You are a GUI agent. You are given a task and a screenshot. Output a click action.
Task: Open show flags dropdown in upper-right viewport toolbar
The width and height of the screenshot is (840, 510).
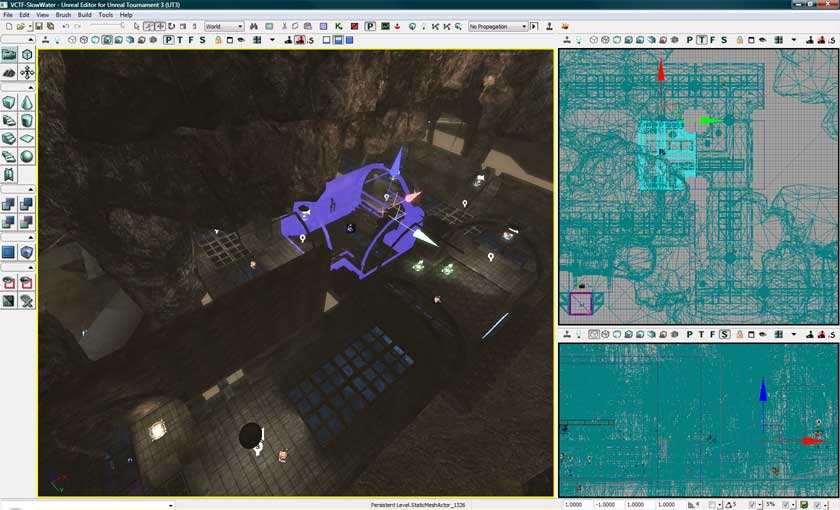(794, 40)
